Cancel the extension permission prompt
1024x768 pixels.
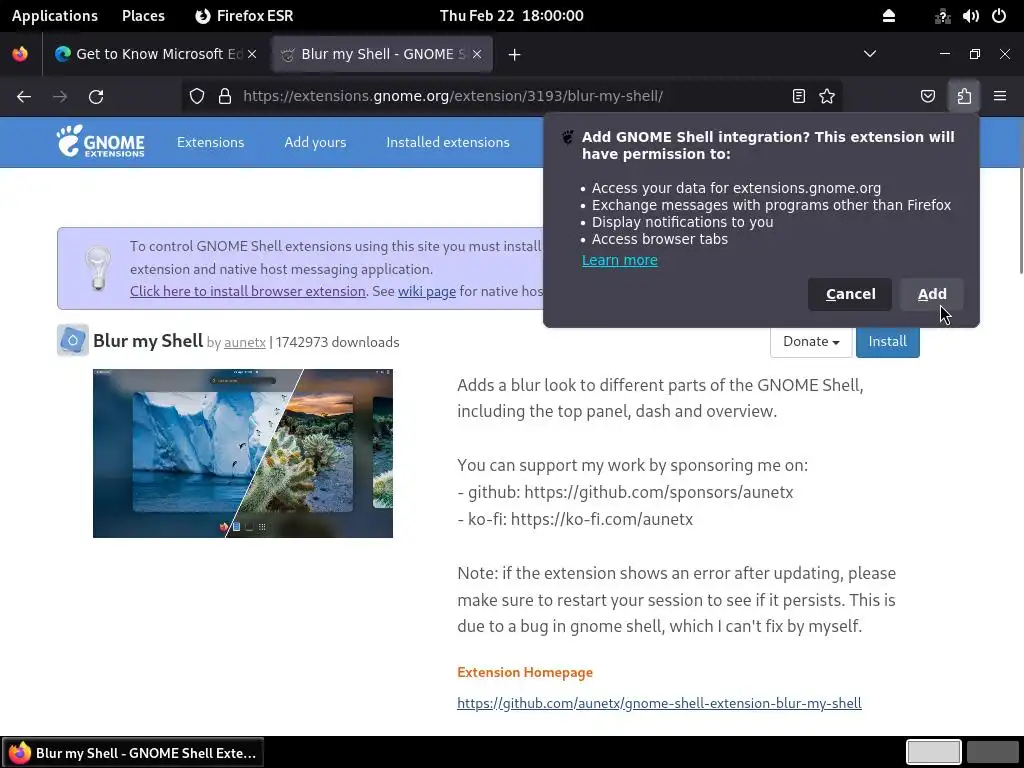point(850,295)
